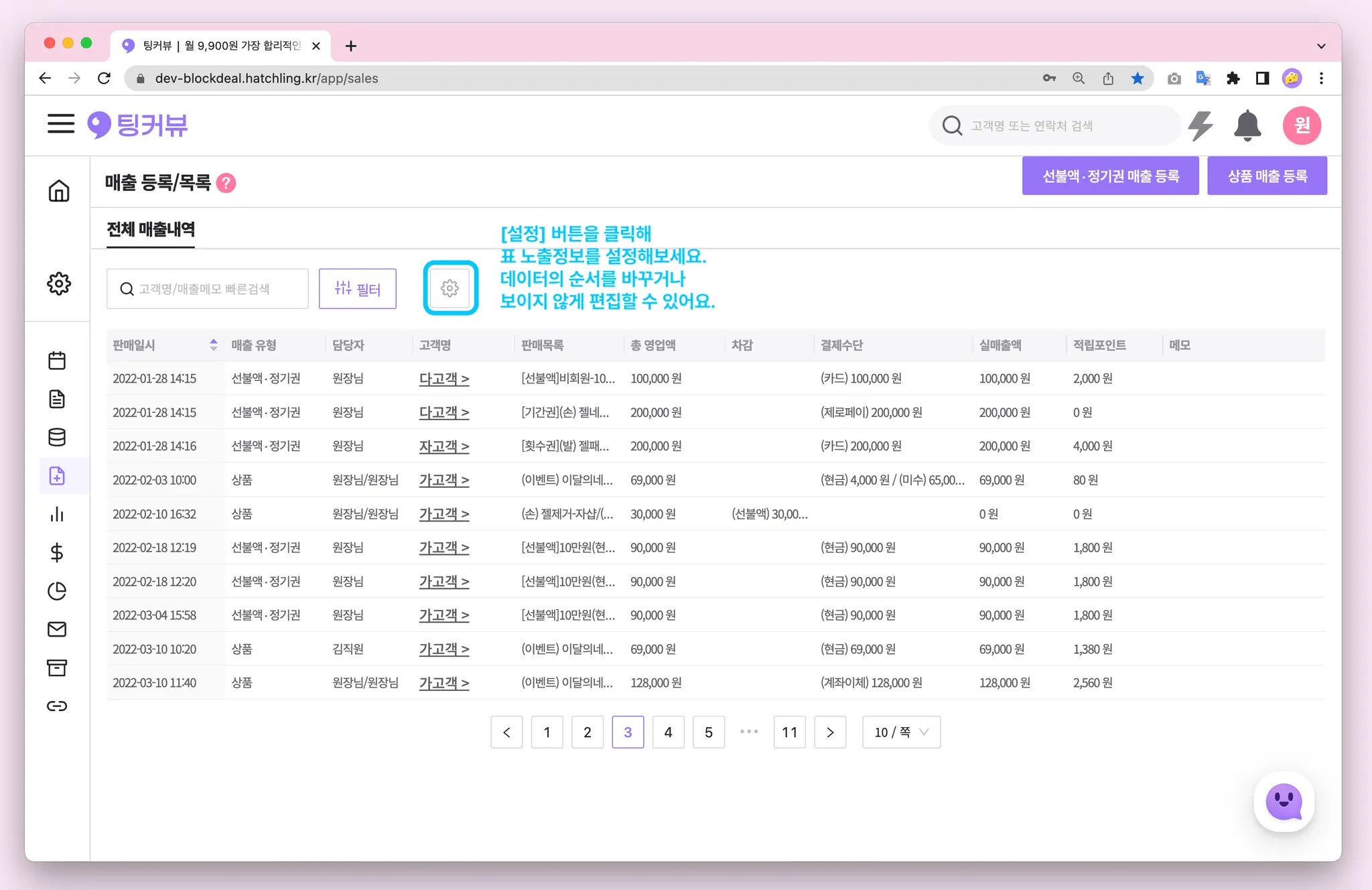Toggle sort on 판매일시 column header

(213, 345)
